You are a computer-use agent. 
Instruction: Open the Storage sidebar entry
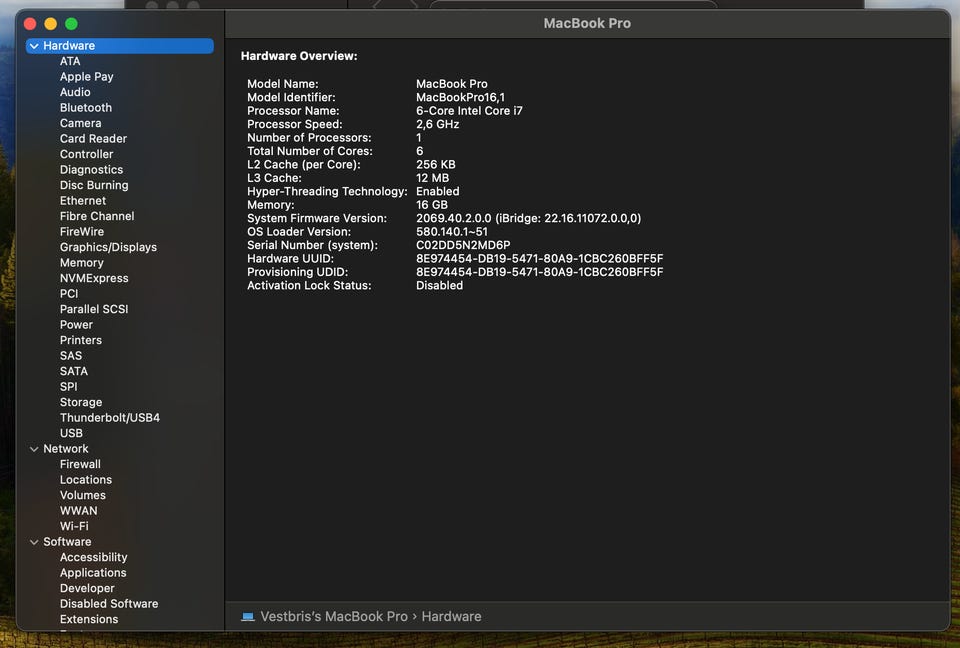pos(81,403)
